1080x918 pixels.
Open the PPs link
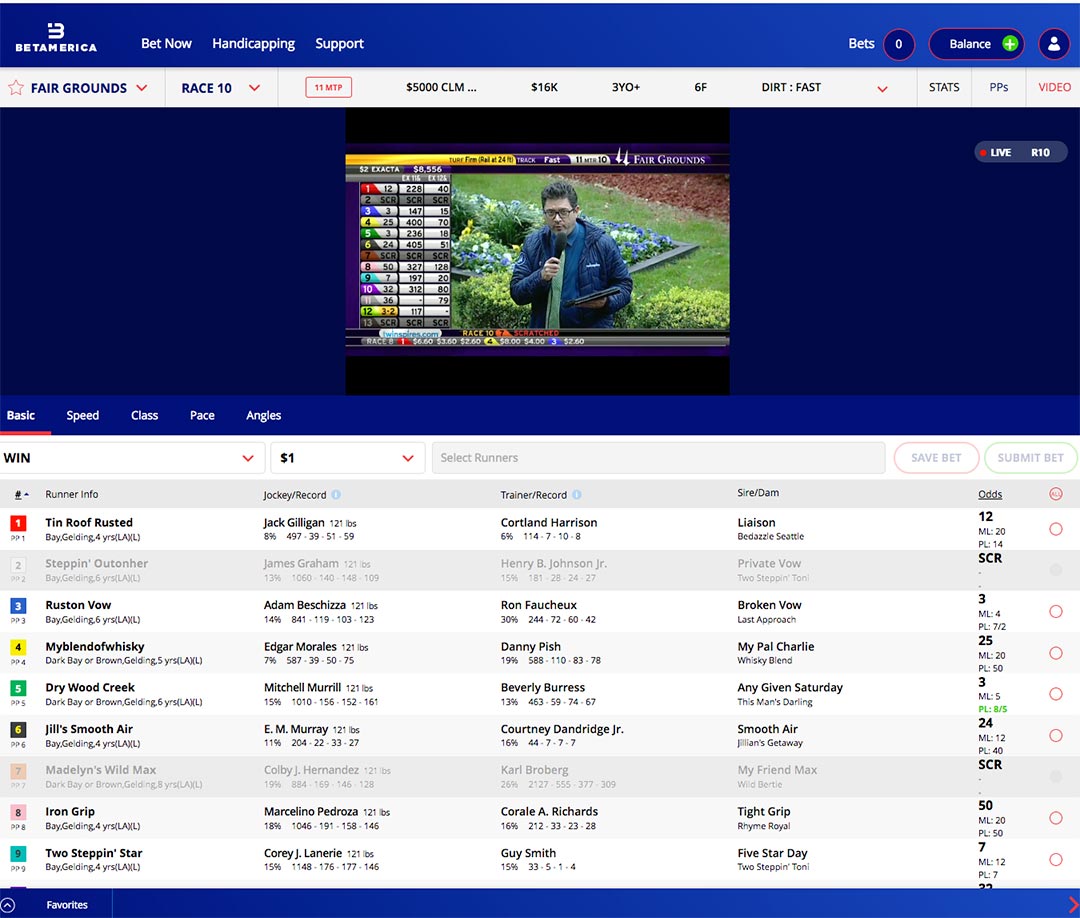point(998,88)
